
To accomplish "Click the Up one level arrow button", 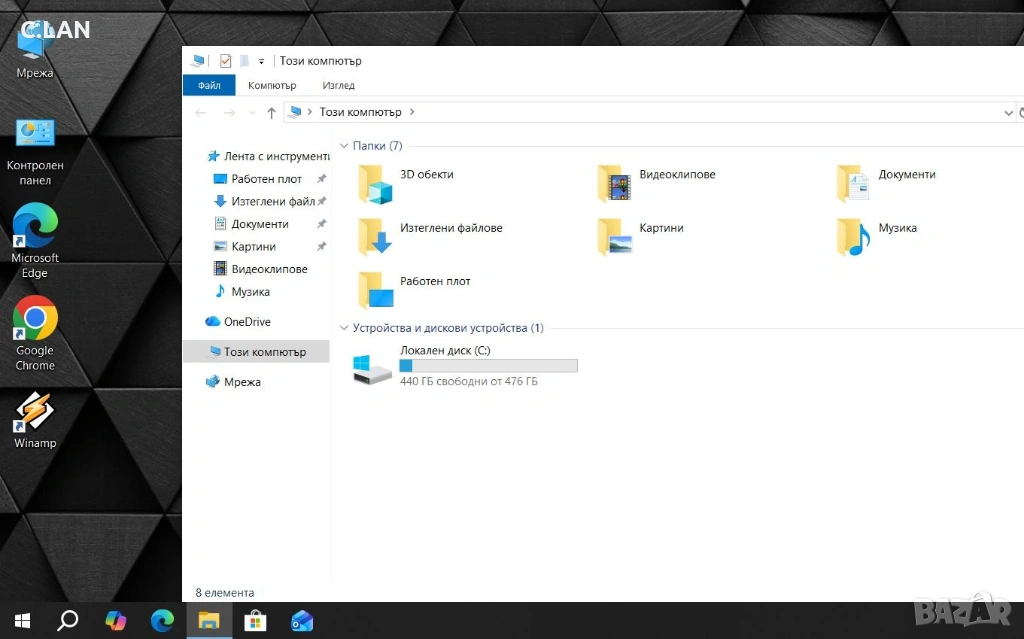I will 271,113.
